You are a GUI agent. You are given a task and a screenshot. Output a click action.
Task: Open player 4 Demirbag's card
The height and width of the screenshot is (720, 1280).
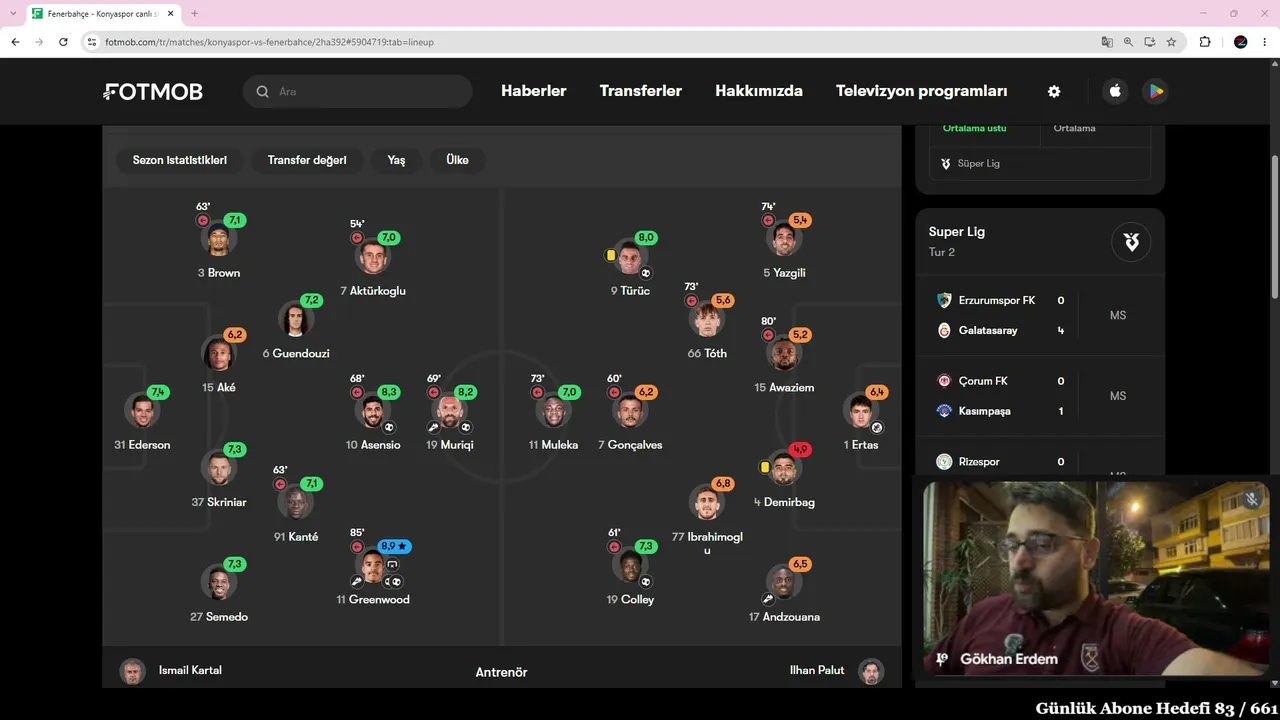tap(784, 476)
